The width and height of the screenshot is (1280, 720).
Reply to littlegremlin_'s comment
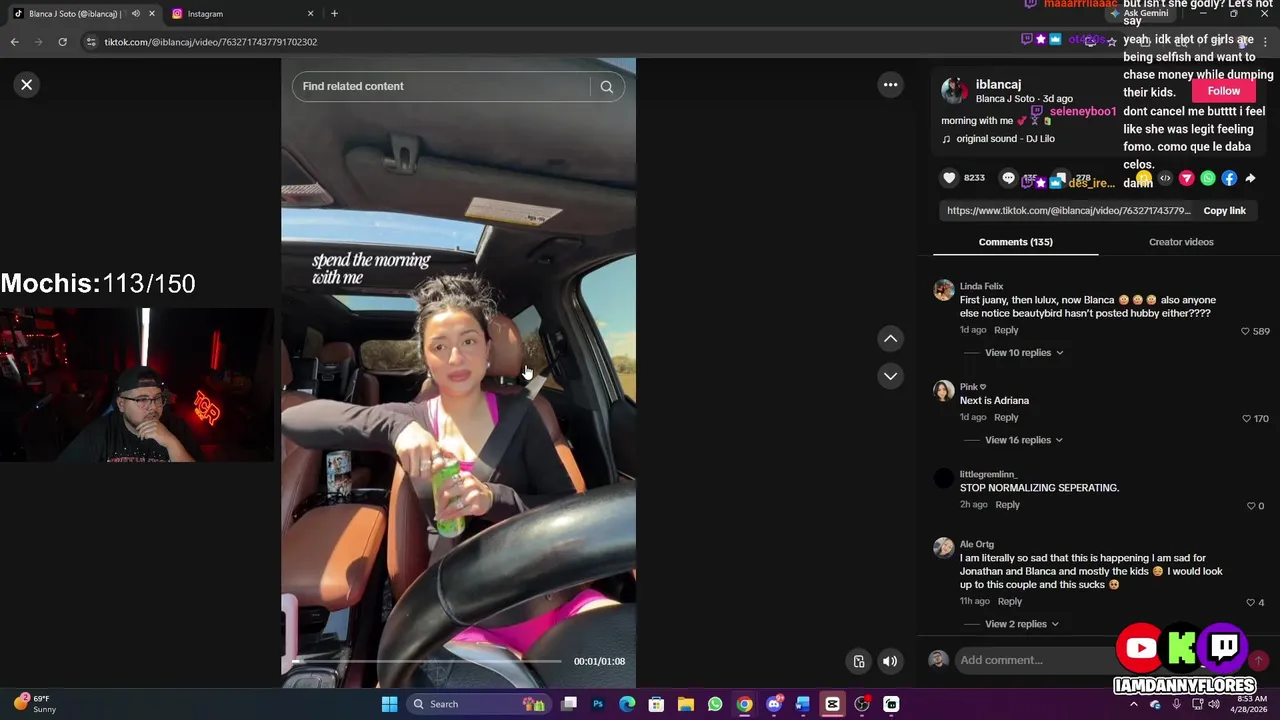pos(1007,505)
